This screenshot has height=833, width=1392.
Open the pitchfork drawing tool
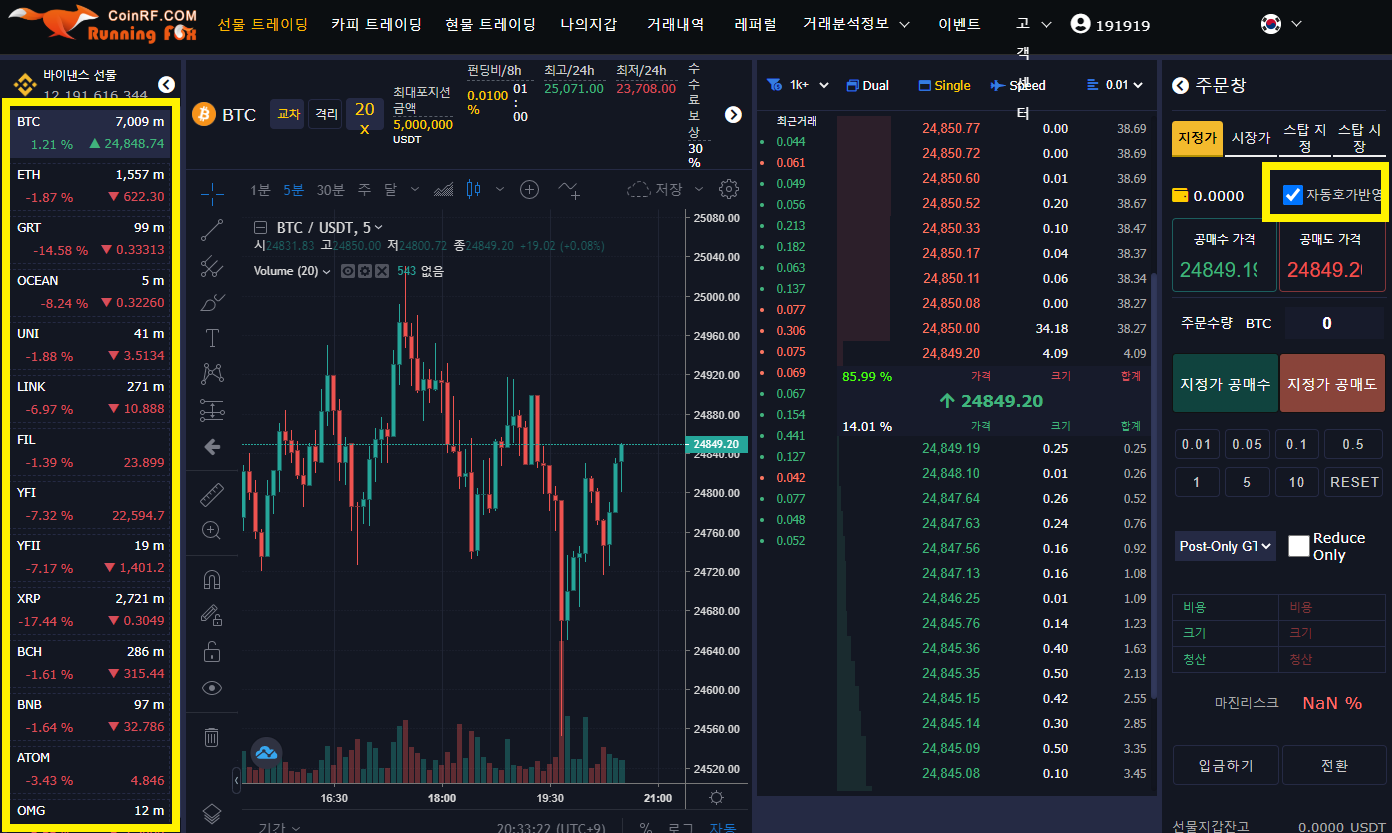point(212,266)
